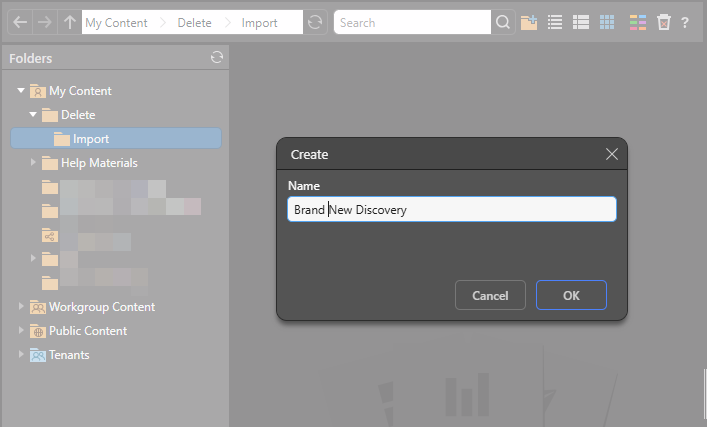Screen dimensions: 707x427
Task: Switch to grid thumbnail view
Action: [607, 22]
